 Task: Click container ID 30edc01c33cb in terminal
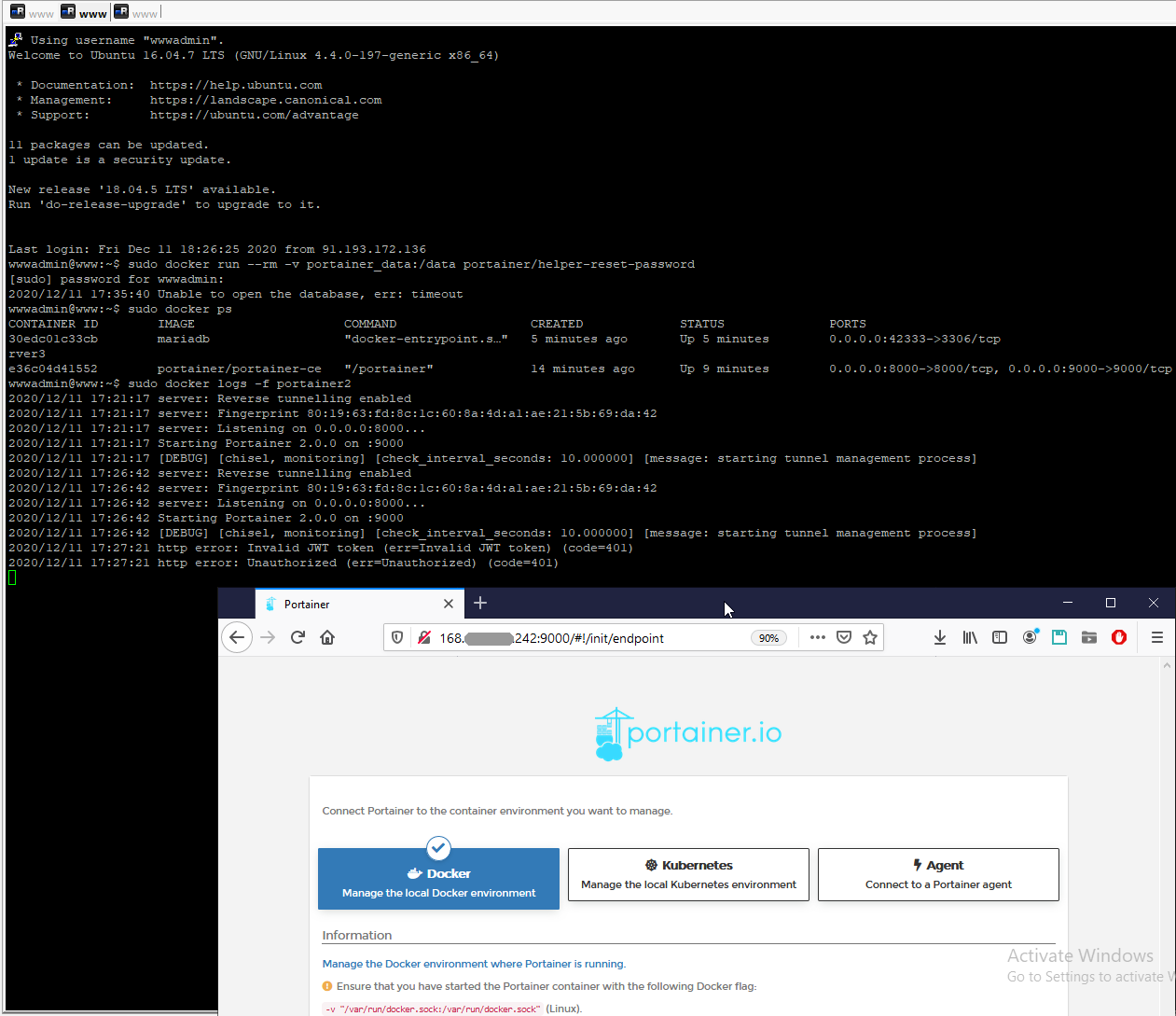coord(53,339)
